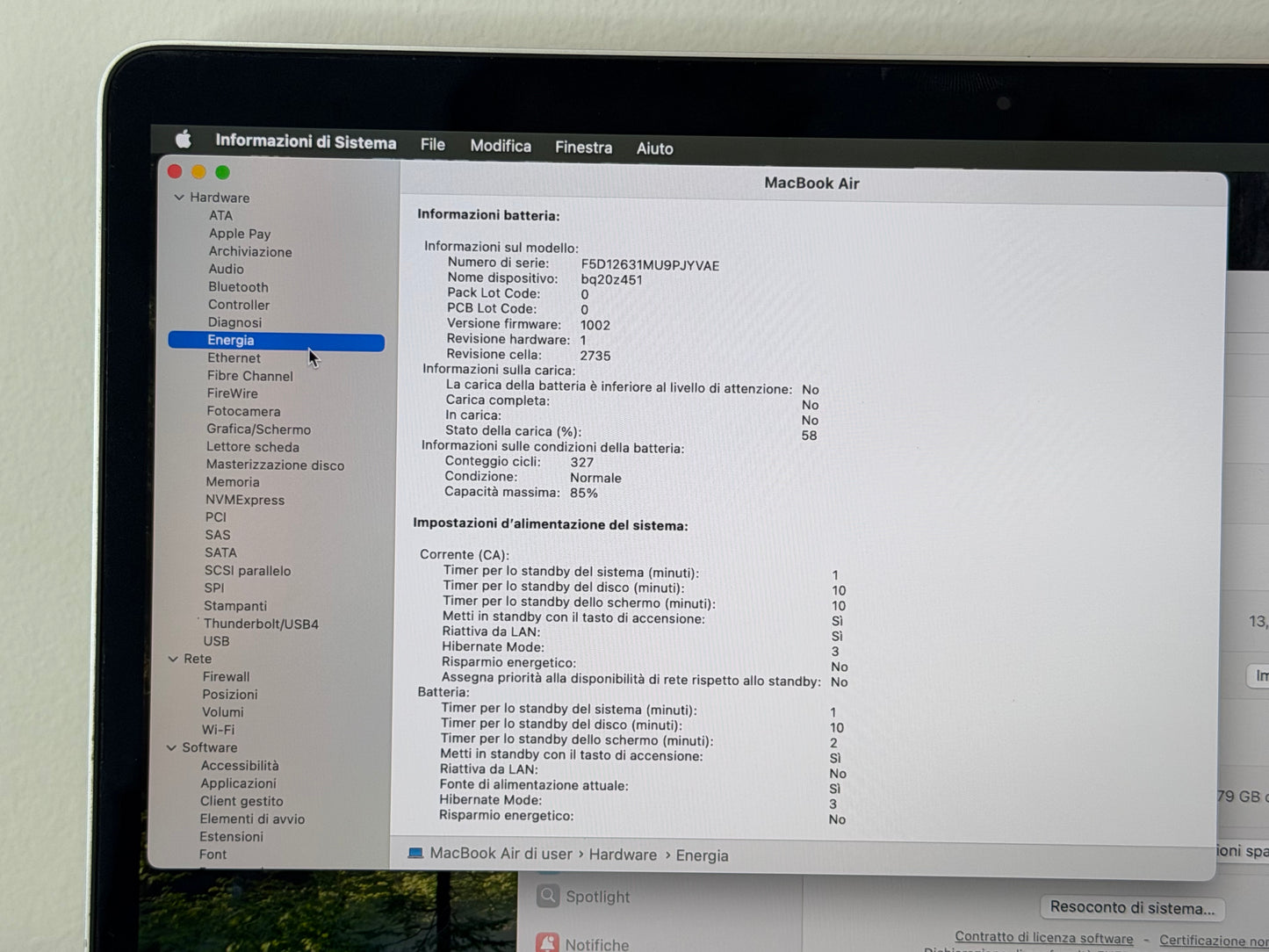Select Elementi di avvio under Software

pos(252,819)
